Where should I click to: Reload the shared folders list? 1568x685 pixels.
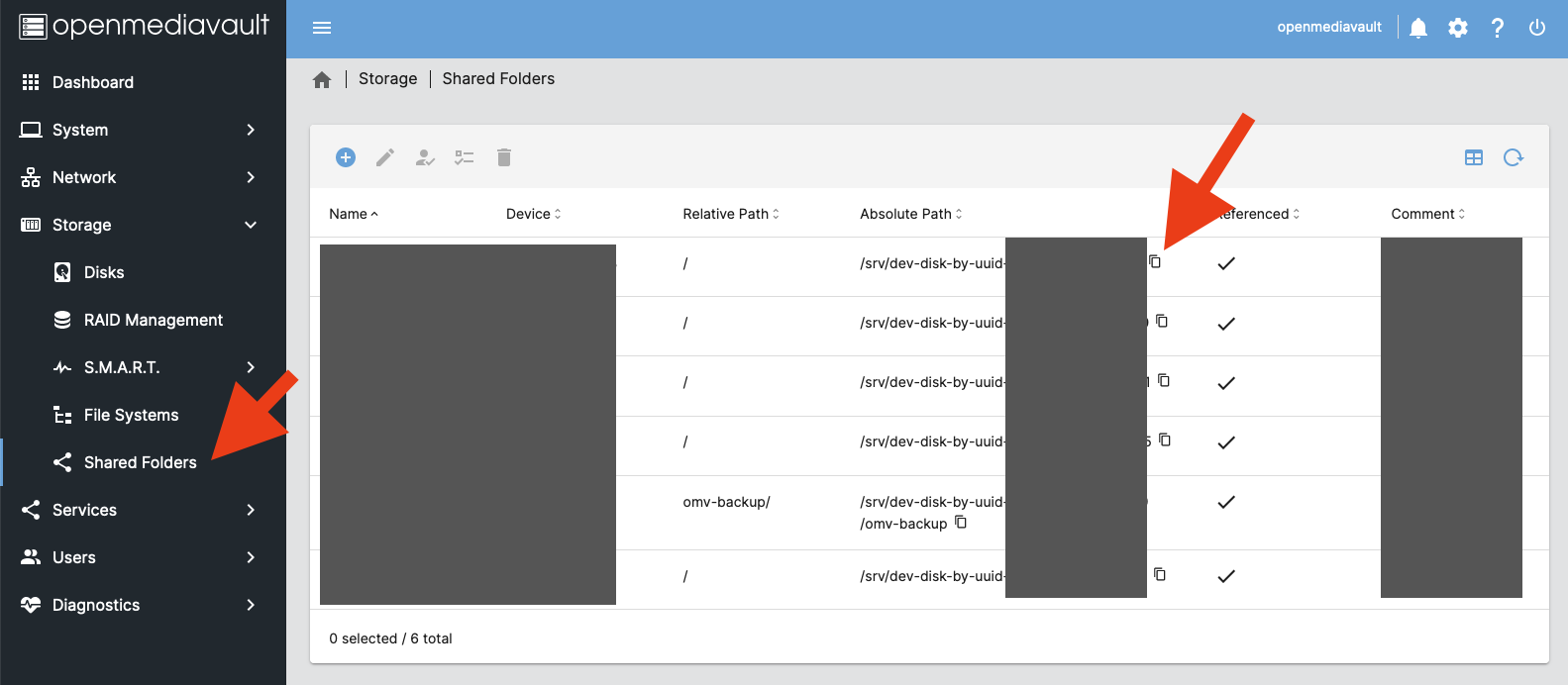pos(1514,157)
